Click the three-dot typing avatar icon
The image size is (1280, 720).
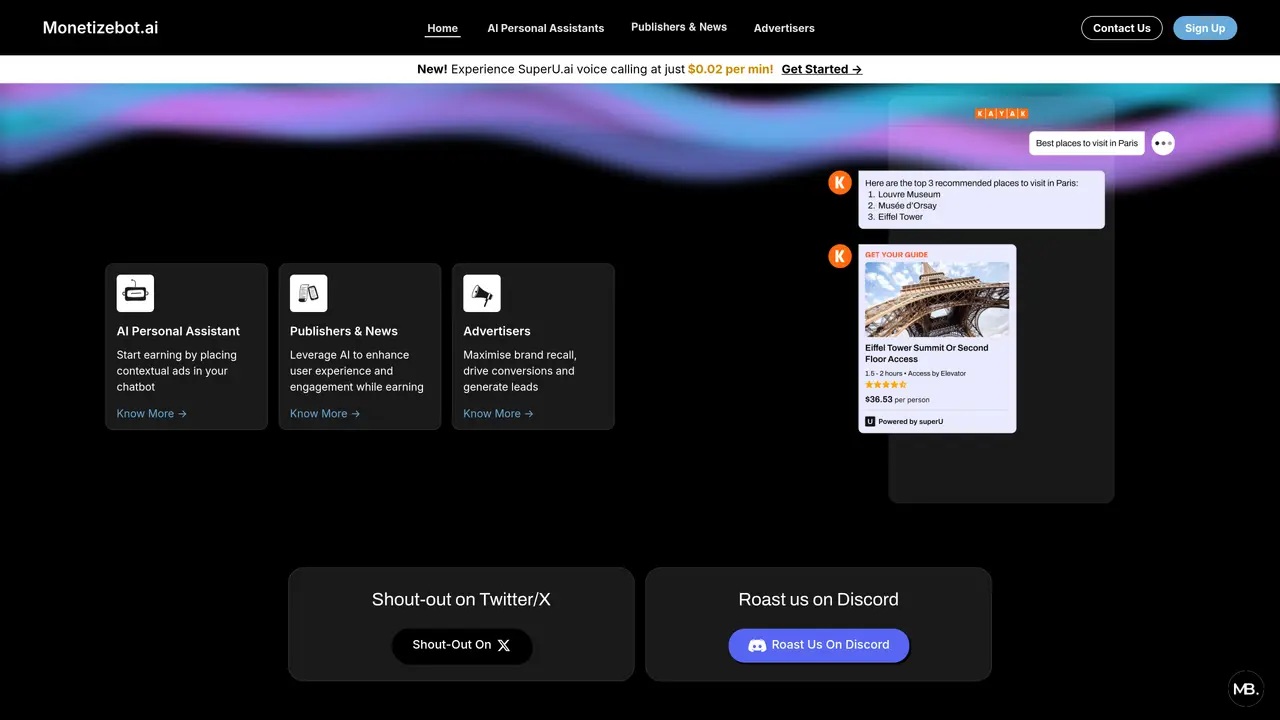1162,143
